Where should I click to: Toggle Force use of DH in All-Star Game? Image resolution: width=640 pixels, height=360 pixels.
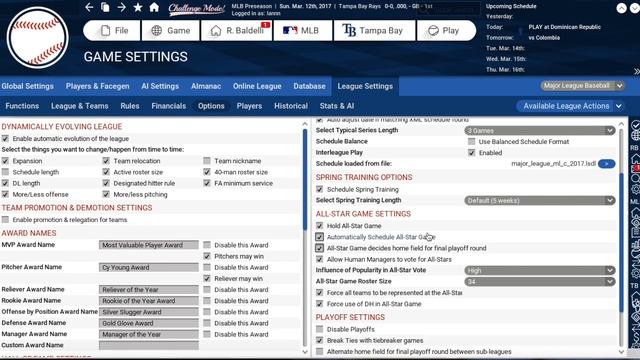319,304
